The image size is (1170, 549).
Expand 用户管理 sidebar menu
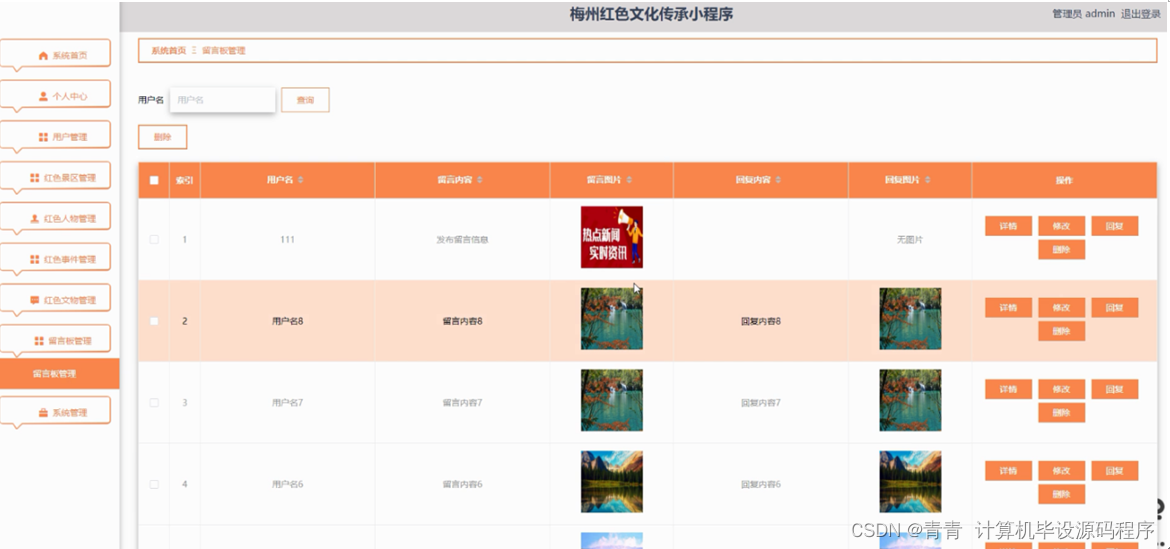coord(55,135)
